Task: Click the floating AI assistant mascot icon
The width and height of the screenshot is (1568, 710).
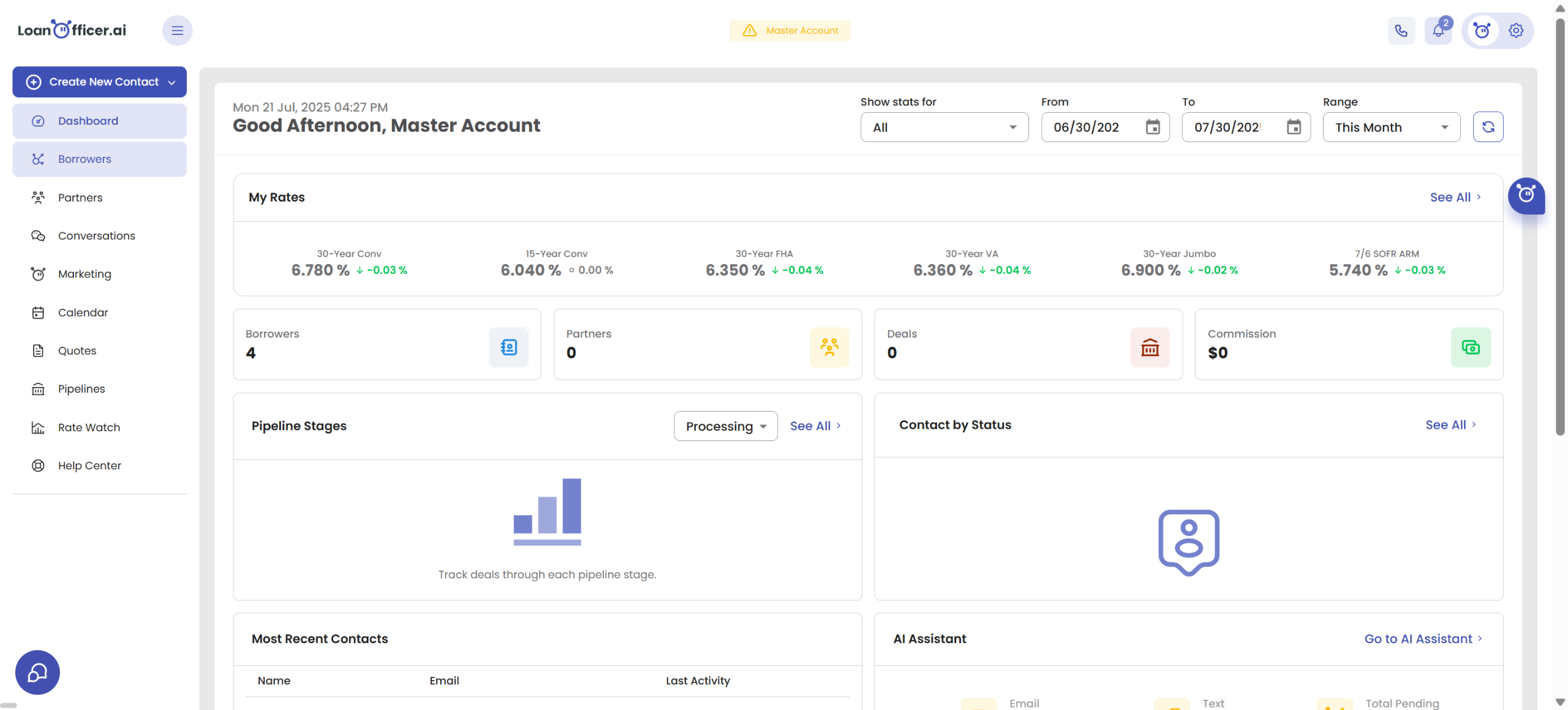Action: click(x=1526, y=195)
